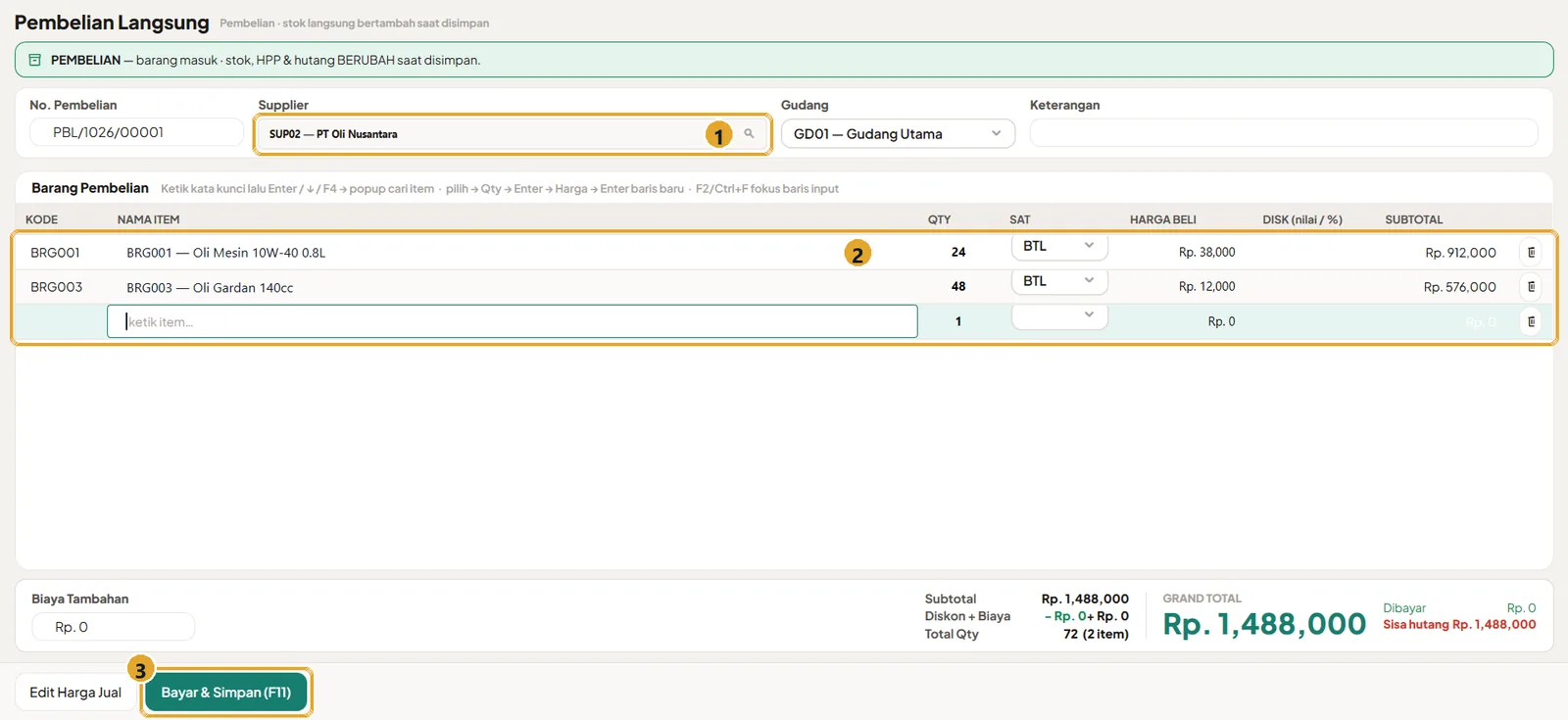Click the Bayar & Simpan (F11) button
Viewport: 1568px width, 720px height.
tap(226, 693)
